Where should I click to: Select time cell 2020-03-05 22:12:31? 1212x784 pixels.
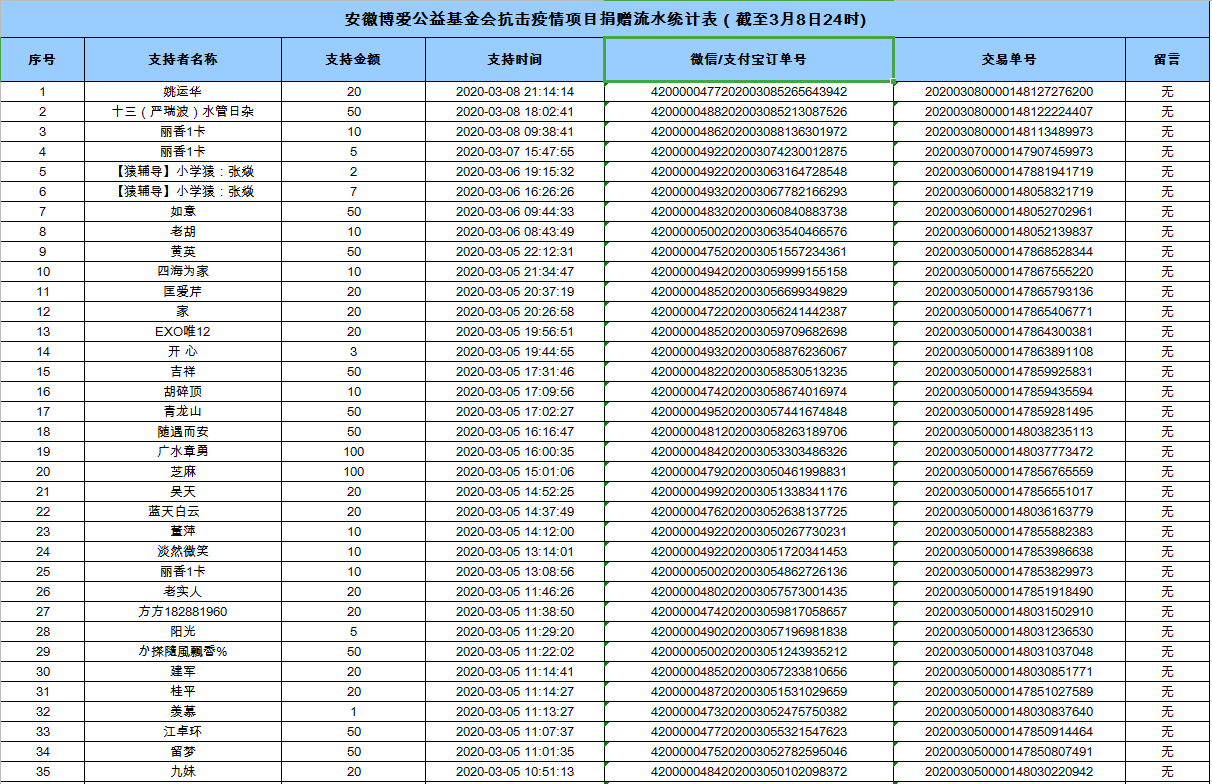click(515, 252)
